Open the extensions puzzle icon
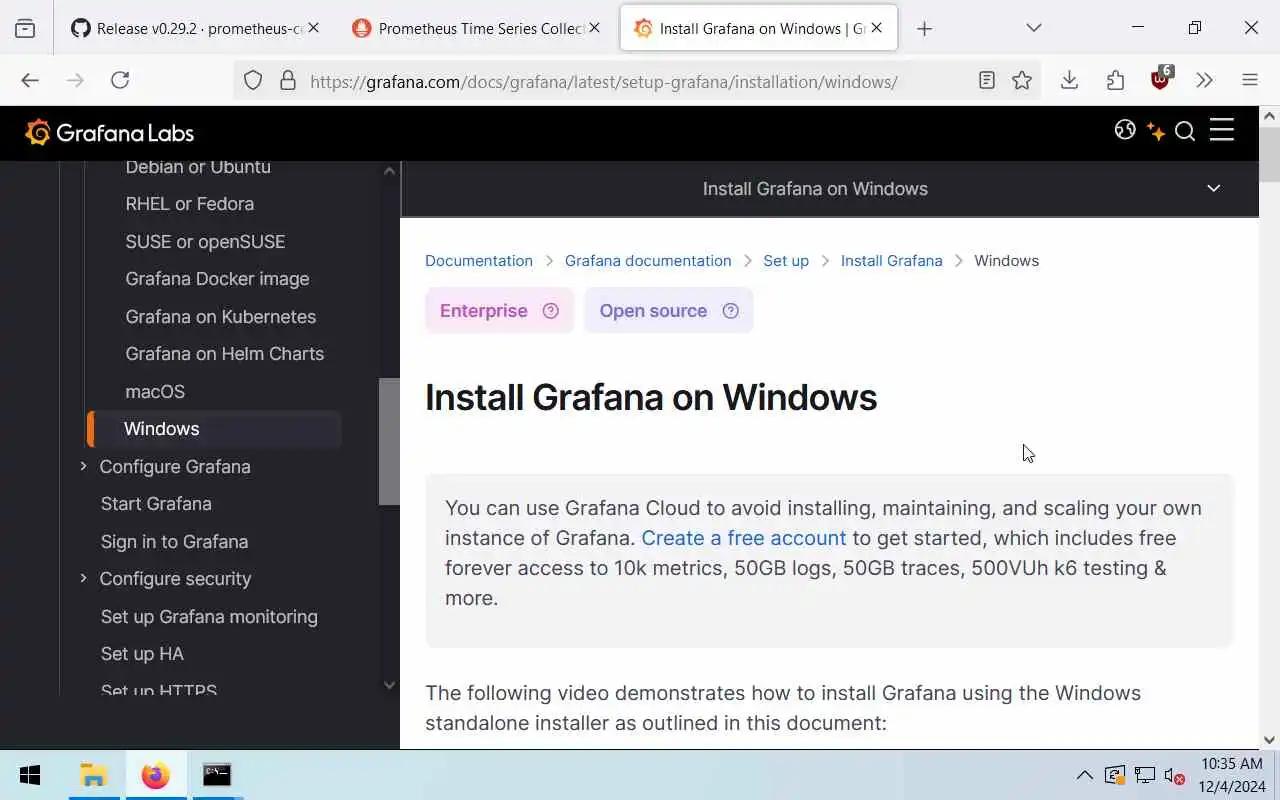 pyautogui.click(x=1115, y=80)
